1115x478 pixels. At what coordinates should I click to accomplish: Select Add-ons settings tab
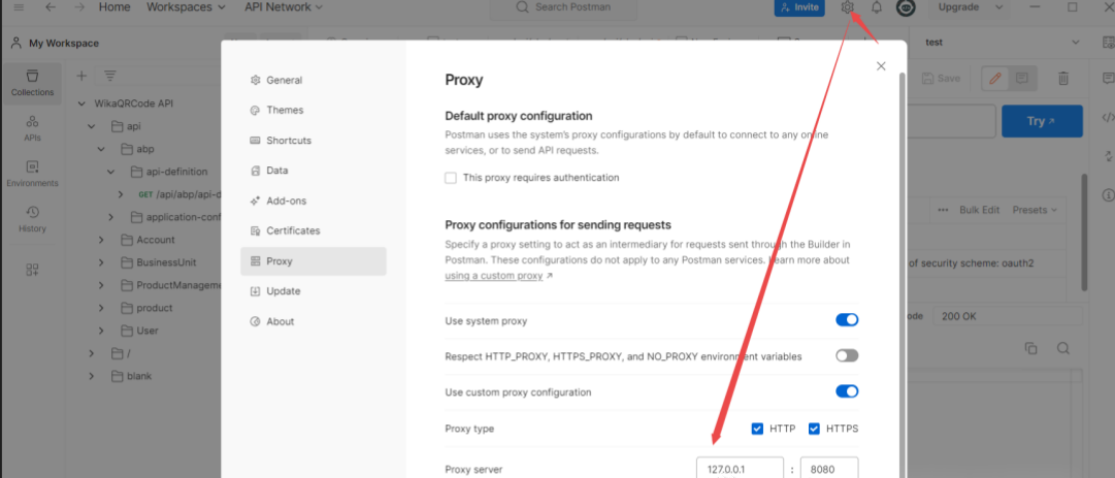tap(313, 201)
